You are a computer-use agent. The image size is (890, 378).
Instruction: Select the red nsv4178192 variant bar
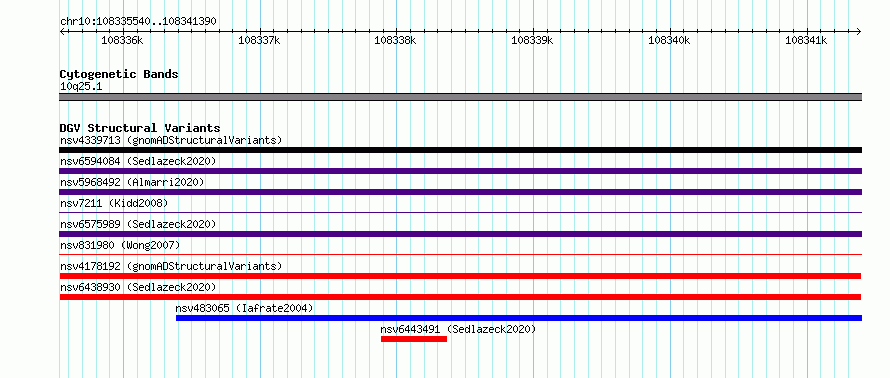460,276
